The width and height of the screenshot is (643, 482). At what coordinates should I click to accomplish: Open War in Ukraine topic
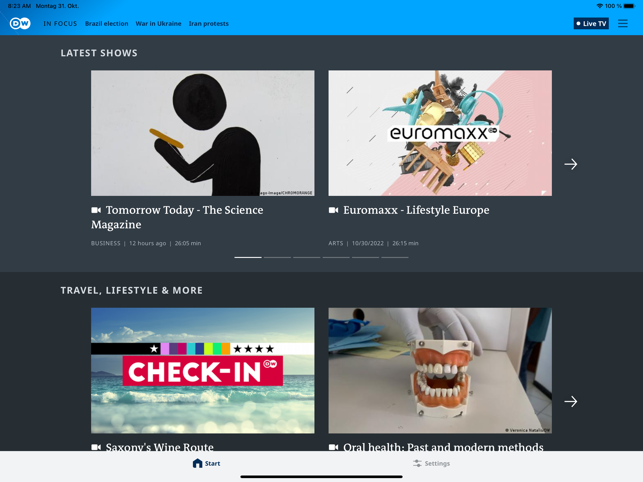click(158, 23)
